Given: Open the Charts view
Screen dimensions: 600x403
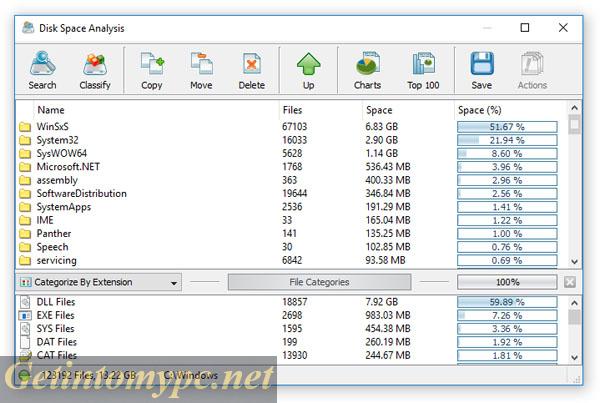Looking at the screenshot, I should (367, 70).
